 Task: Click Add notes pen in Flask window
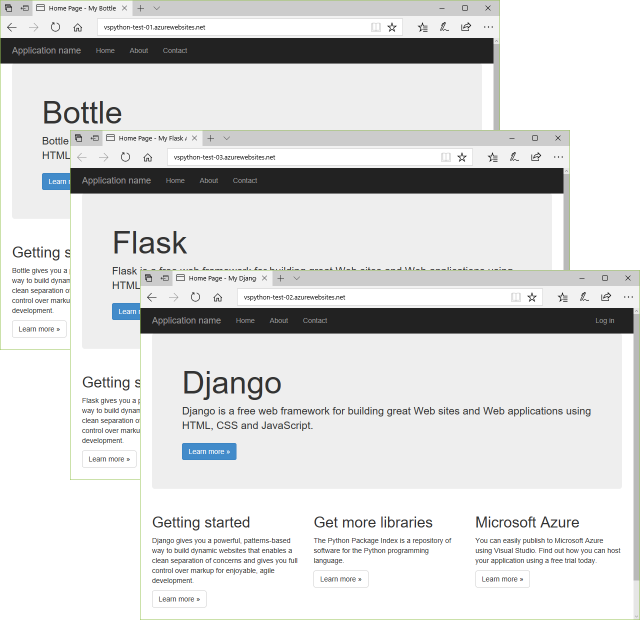point(514,157)
